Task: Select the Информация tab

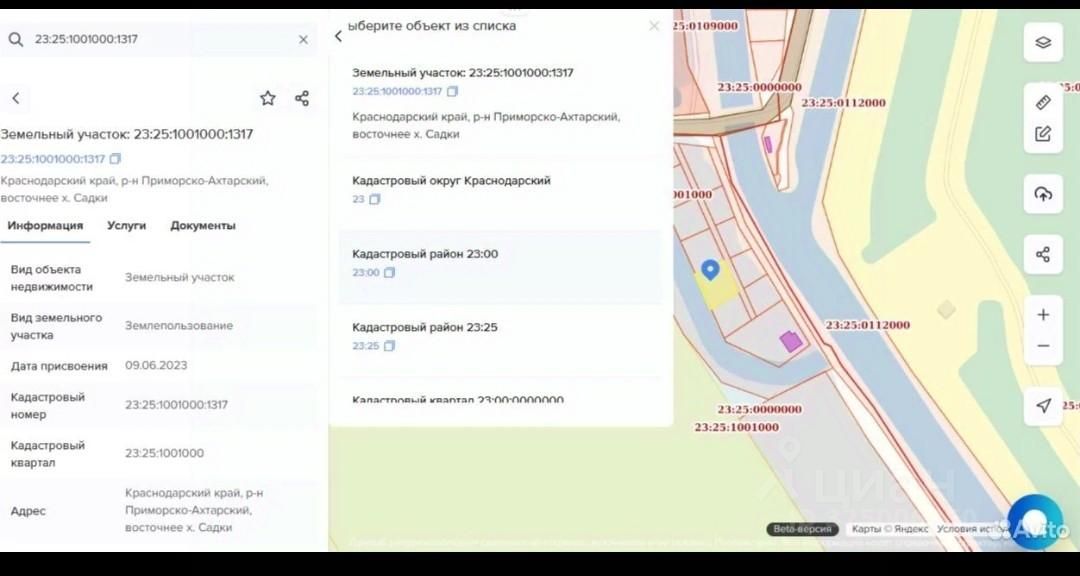Action: pyautogui.click(x=45, y=226)
